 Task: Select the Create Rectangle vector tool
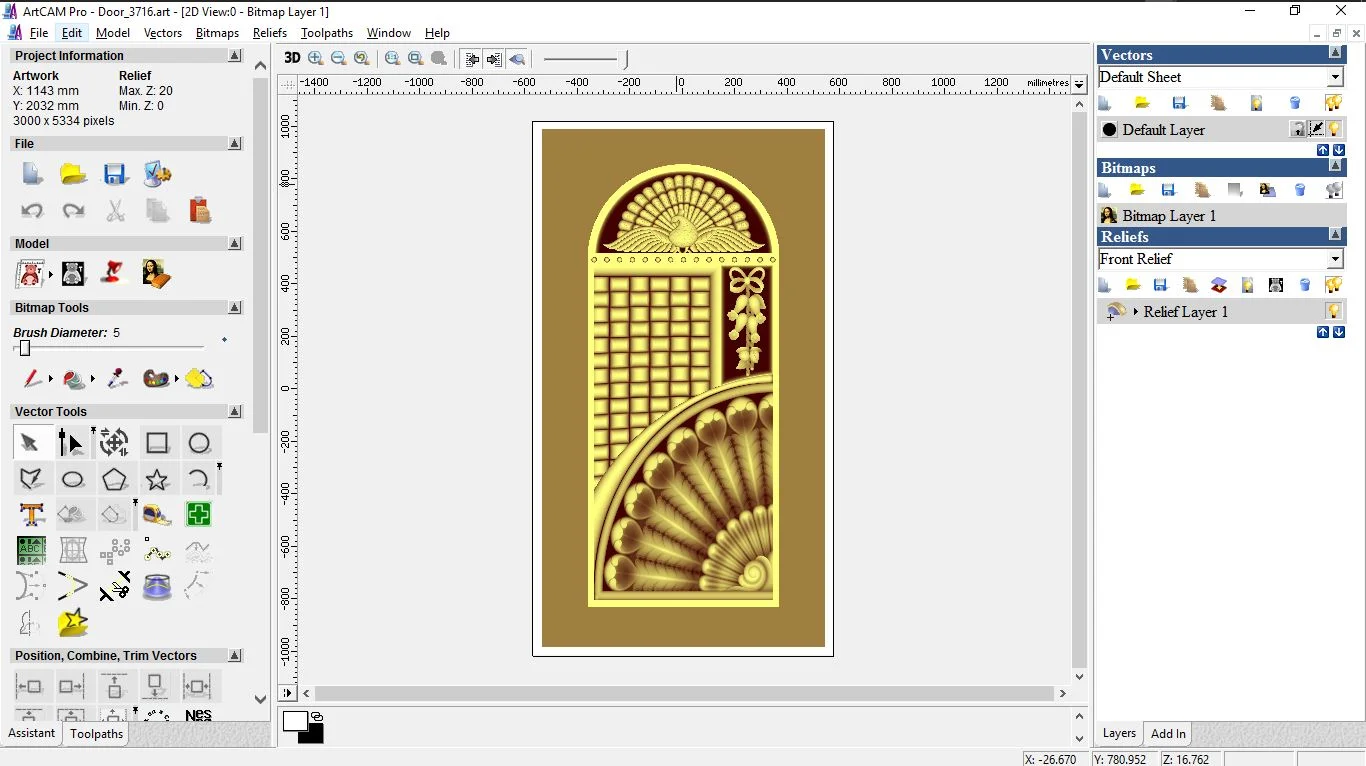[157, 443]
